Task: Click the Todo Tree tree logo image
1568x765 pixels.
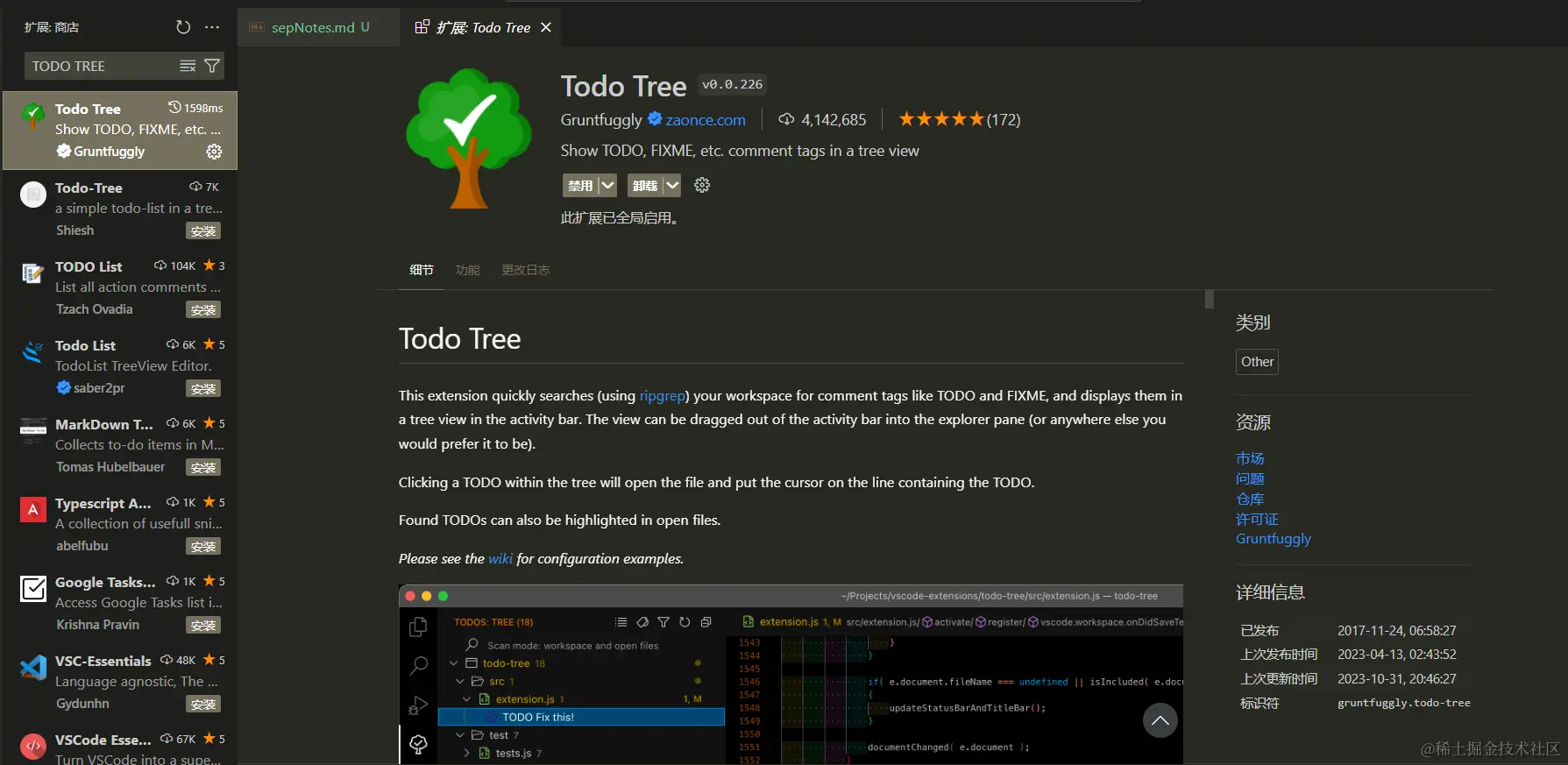Action: pyautogui.click(x=468, y=138)
